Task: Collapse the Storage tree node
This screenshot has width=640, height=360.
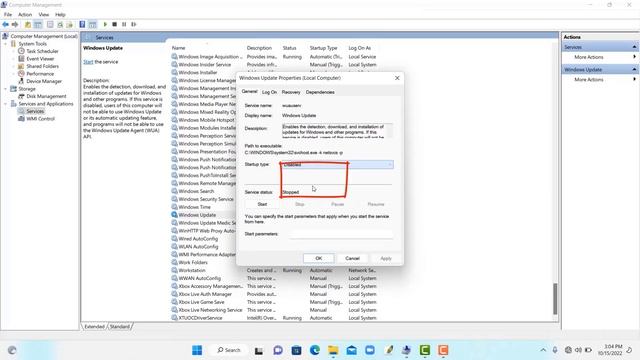Action: (x=6, y=89)
